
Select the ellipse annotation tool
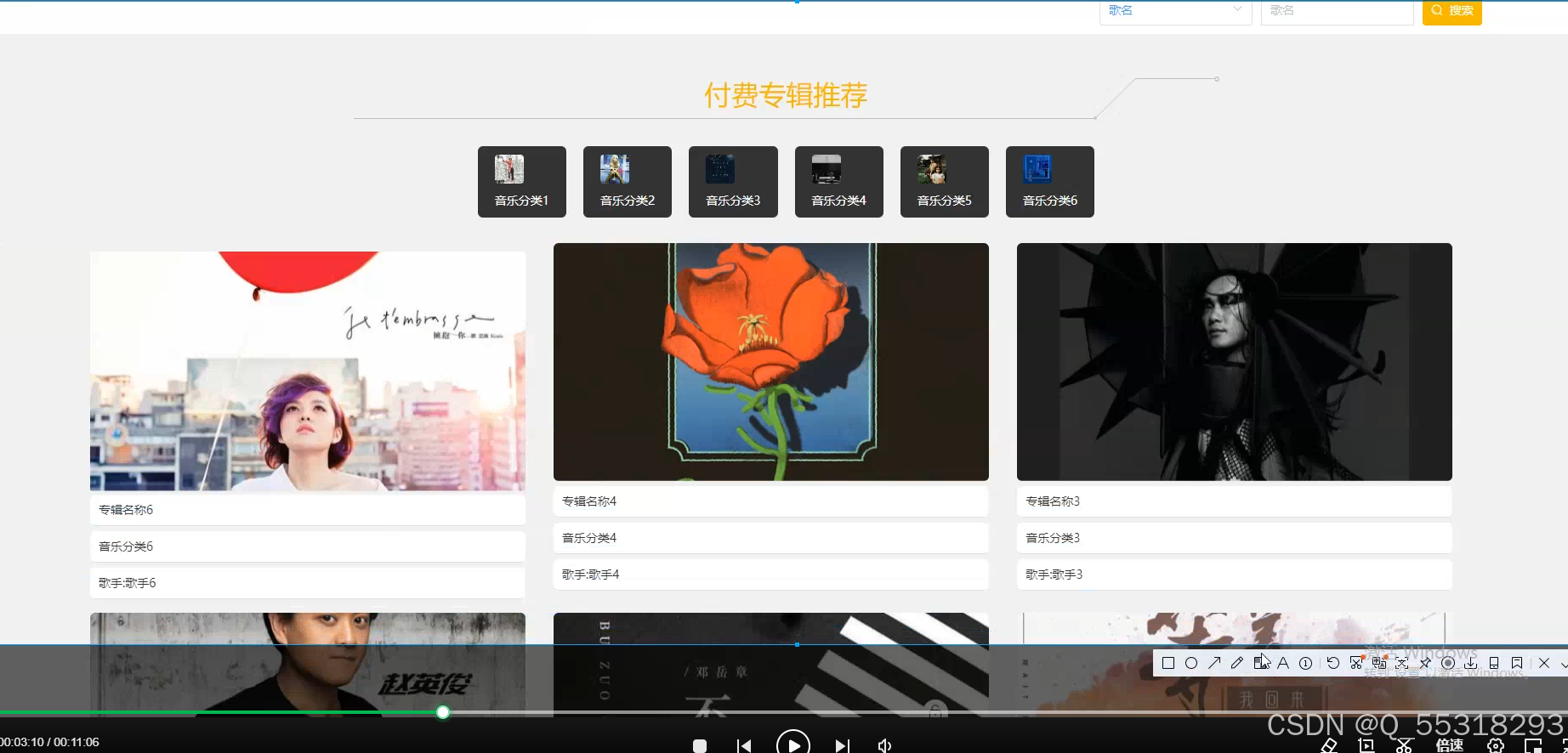pyautogui.click(x=1191, y=663)
